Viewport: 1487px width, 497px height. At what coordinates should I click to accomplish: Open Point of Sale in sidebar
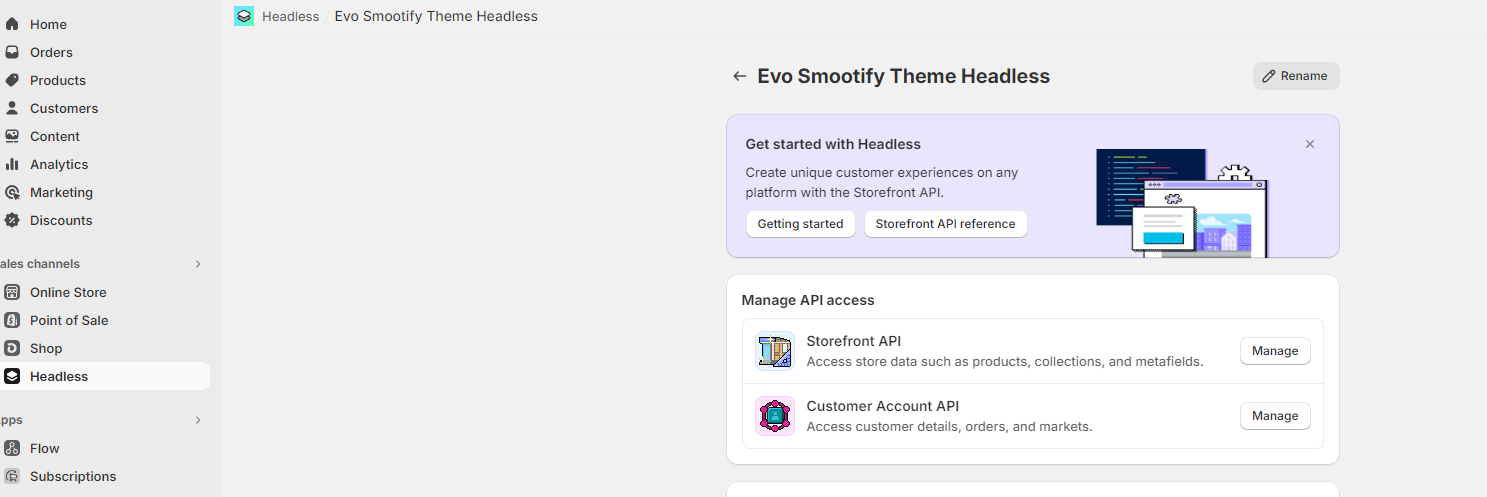point(69,320)
